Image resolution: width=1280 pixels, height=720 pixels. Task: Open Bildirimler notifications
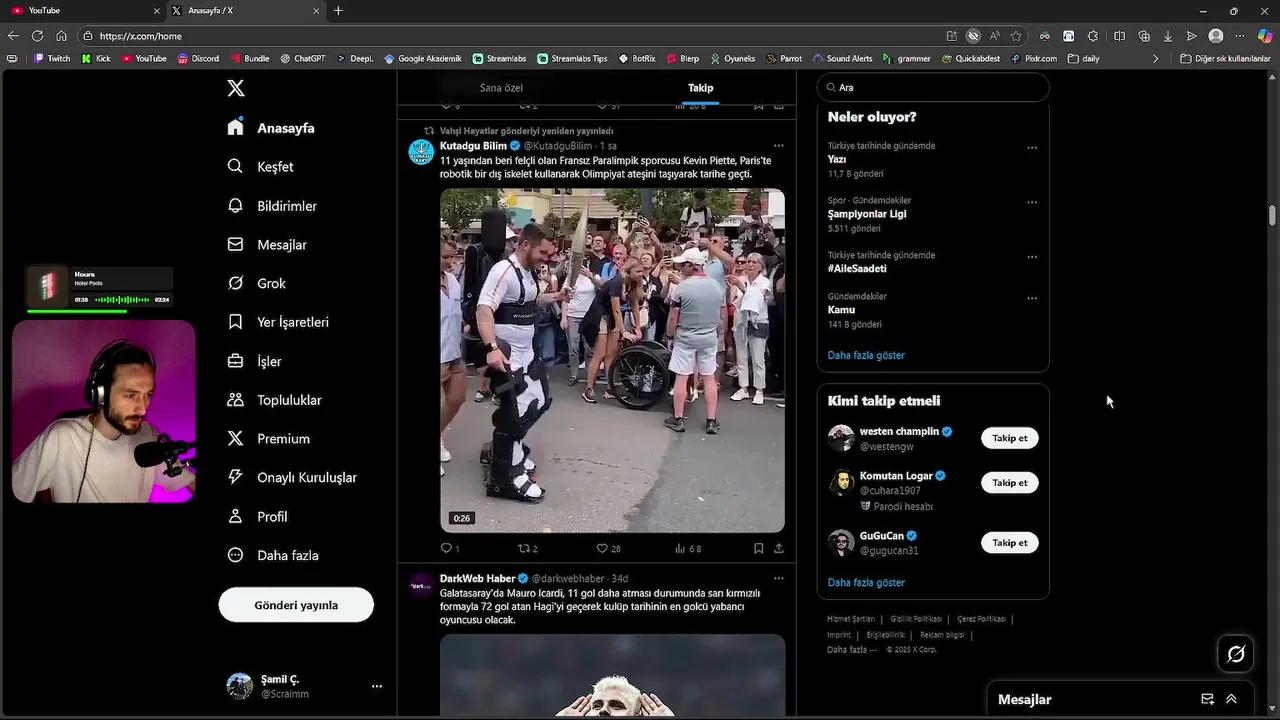(272, 206)
